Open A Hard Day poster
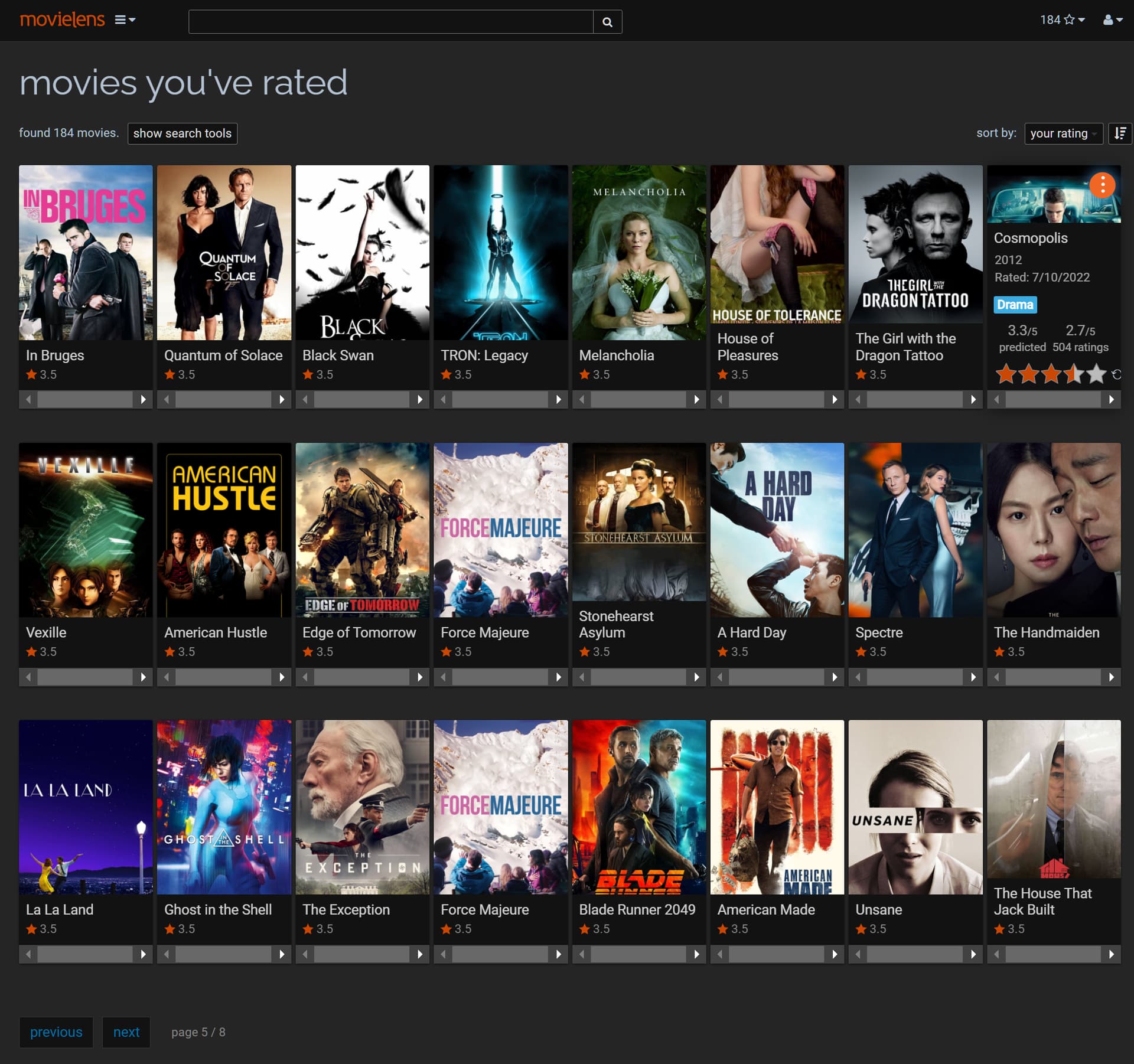 777,530
